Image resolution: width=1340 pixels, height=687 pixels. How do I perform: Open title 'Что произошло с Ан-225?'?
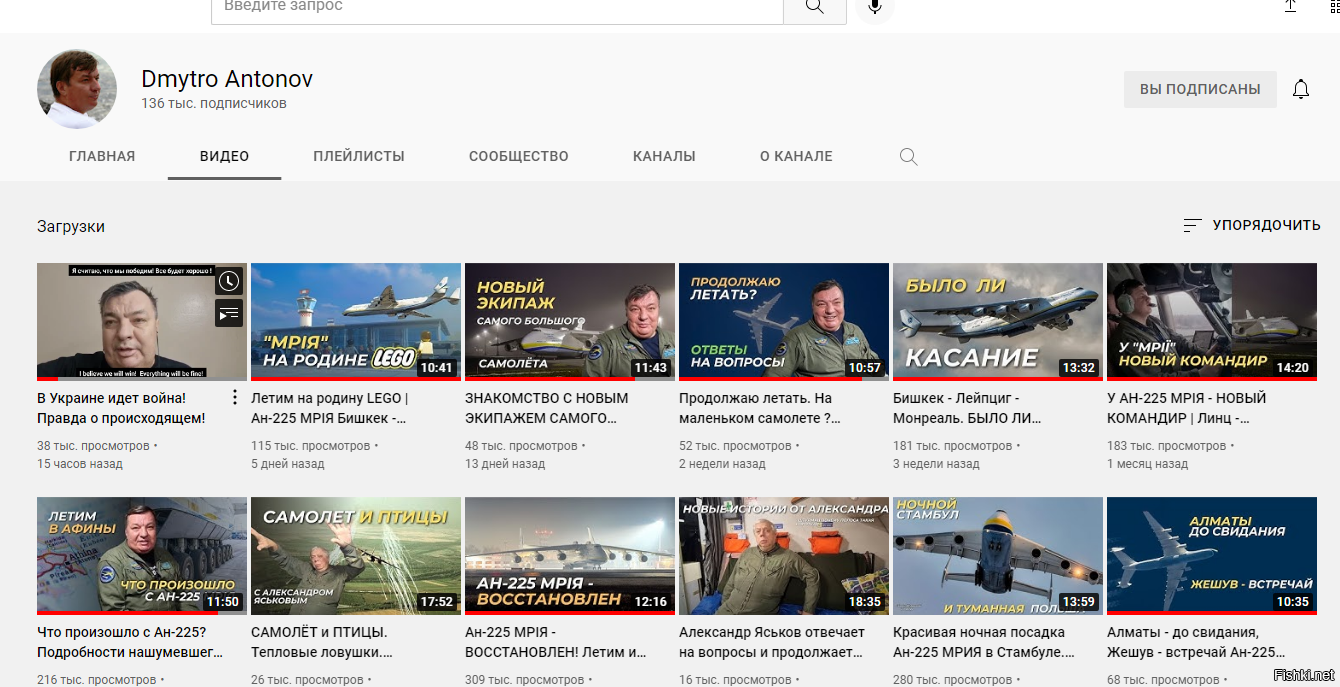(x=130, y=642)
